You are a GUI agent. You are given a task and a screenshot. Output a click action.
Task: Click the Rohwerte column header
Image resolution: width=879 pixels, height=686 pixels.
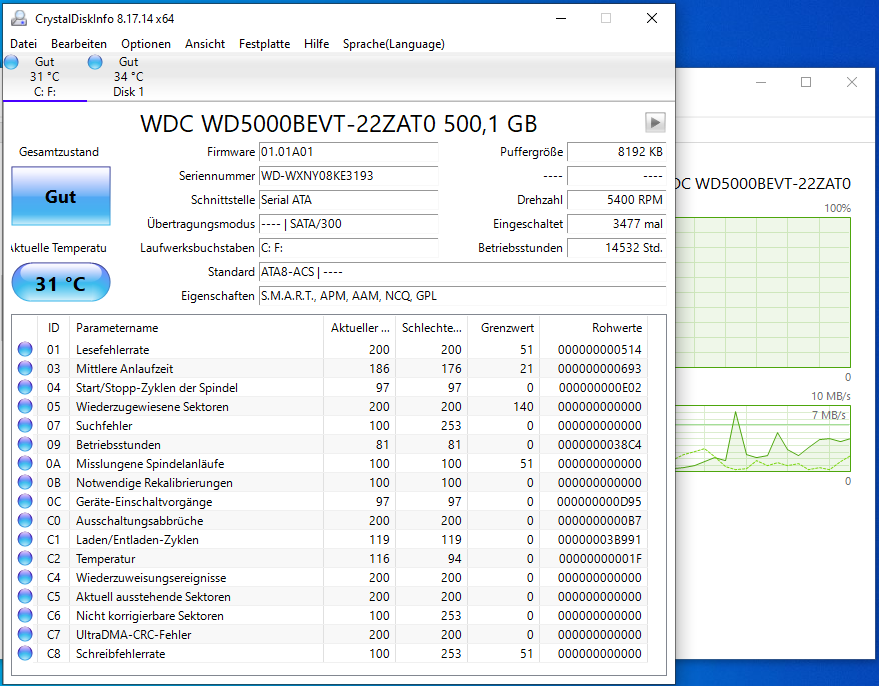(x=593, y=328)
